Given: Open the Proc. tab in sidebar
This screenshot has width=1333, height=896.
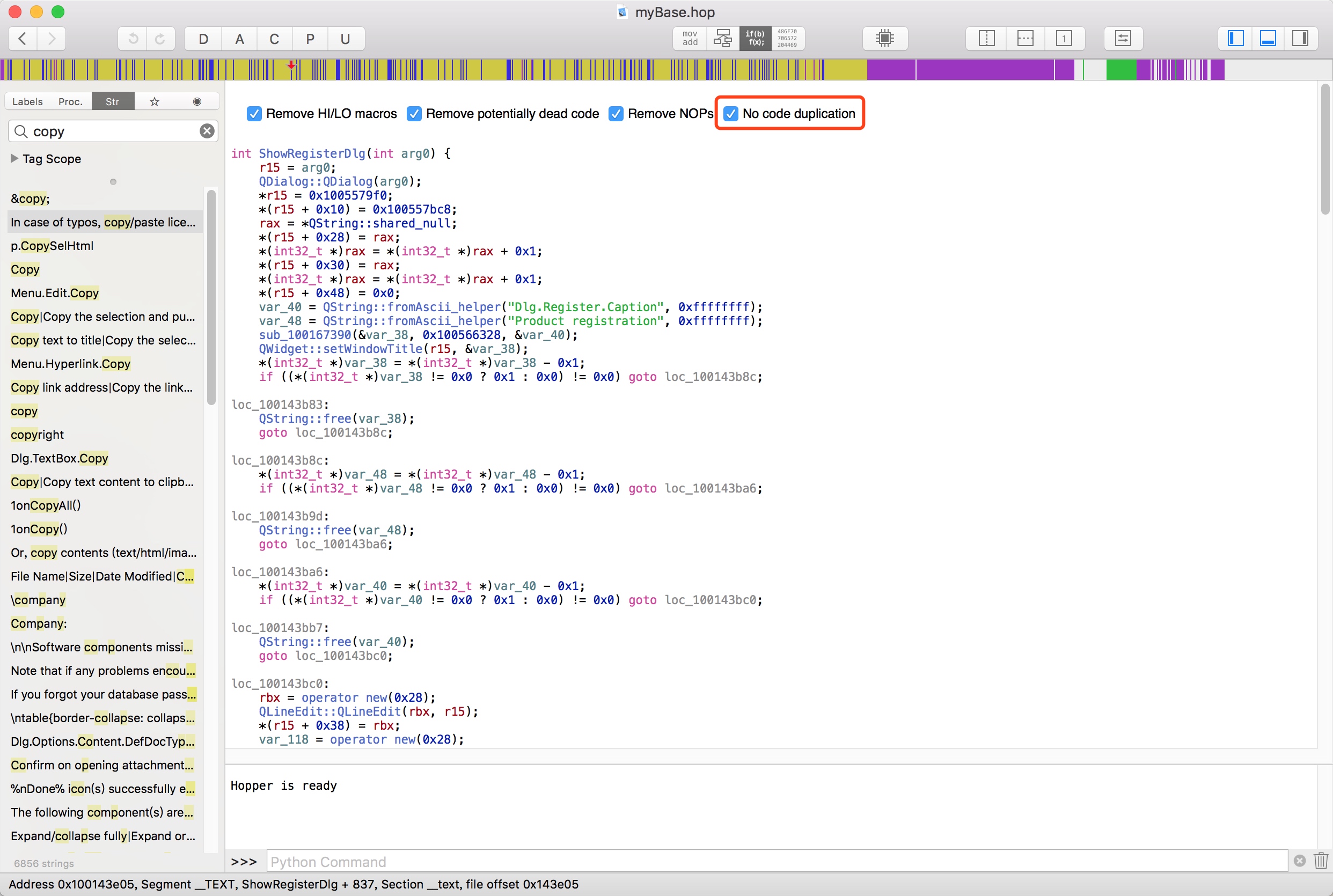Looking at the screenshot, I should pyautogui.click(x=70, y=102).
